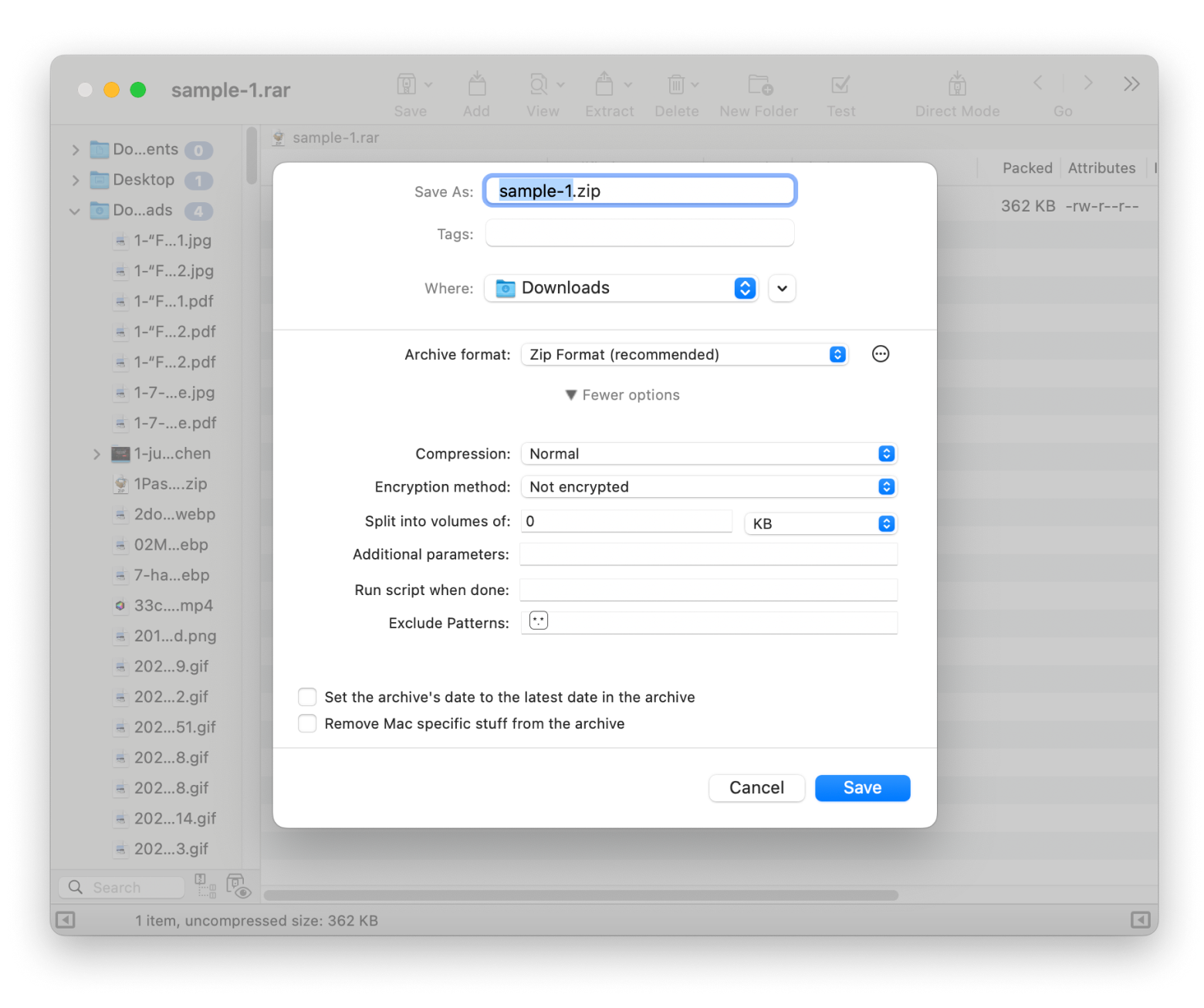
Task: Click the Tags input field
Action: (639, 234)
